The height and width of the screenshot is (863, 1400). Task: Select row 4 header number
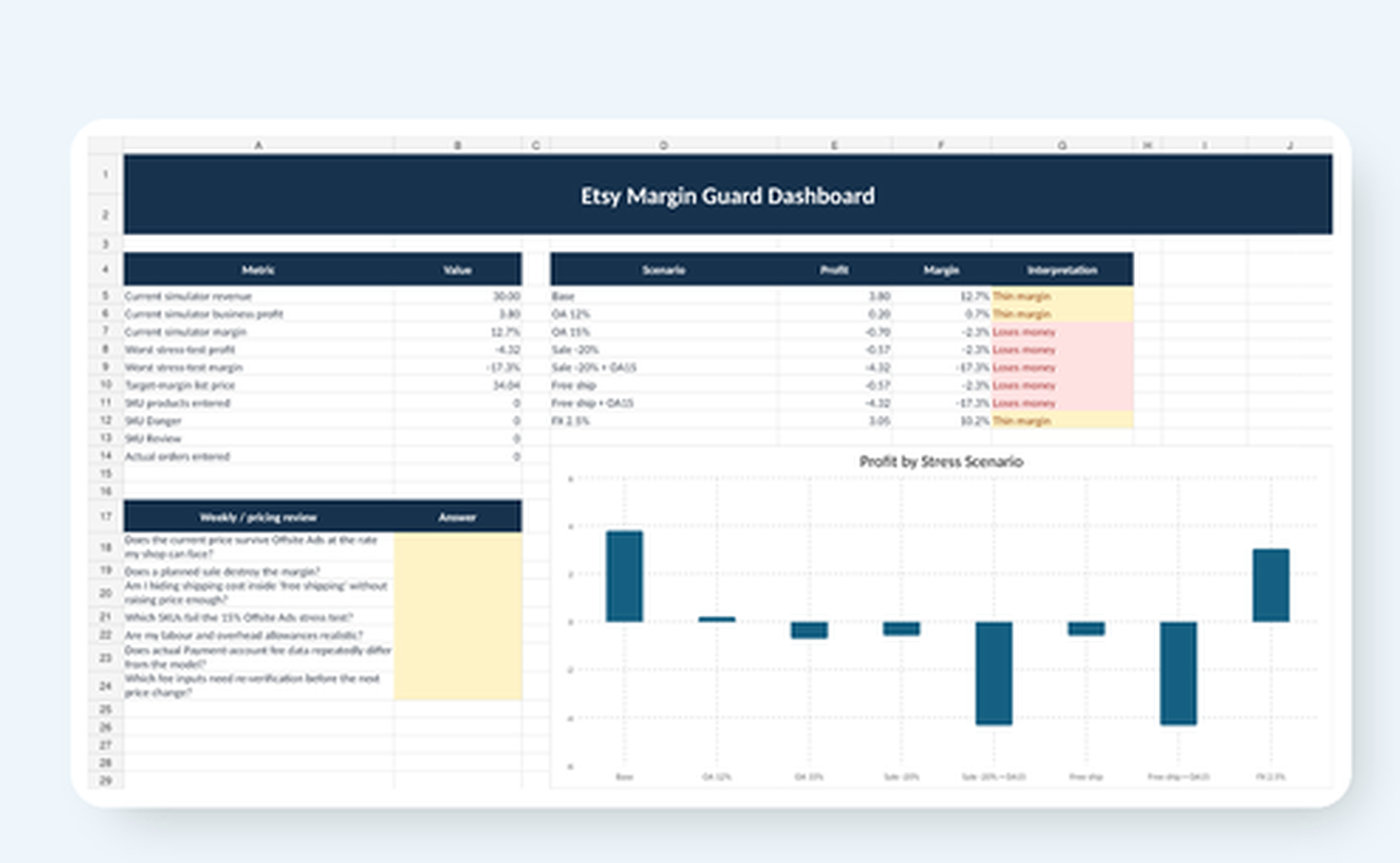coord(106,270)
